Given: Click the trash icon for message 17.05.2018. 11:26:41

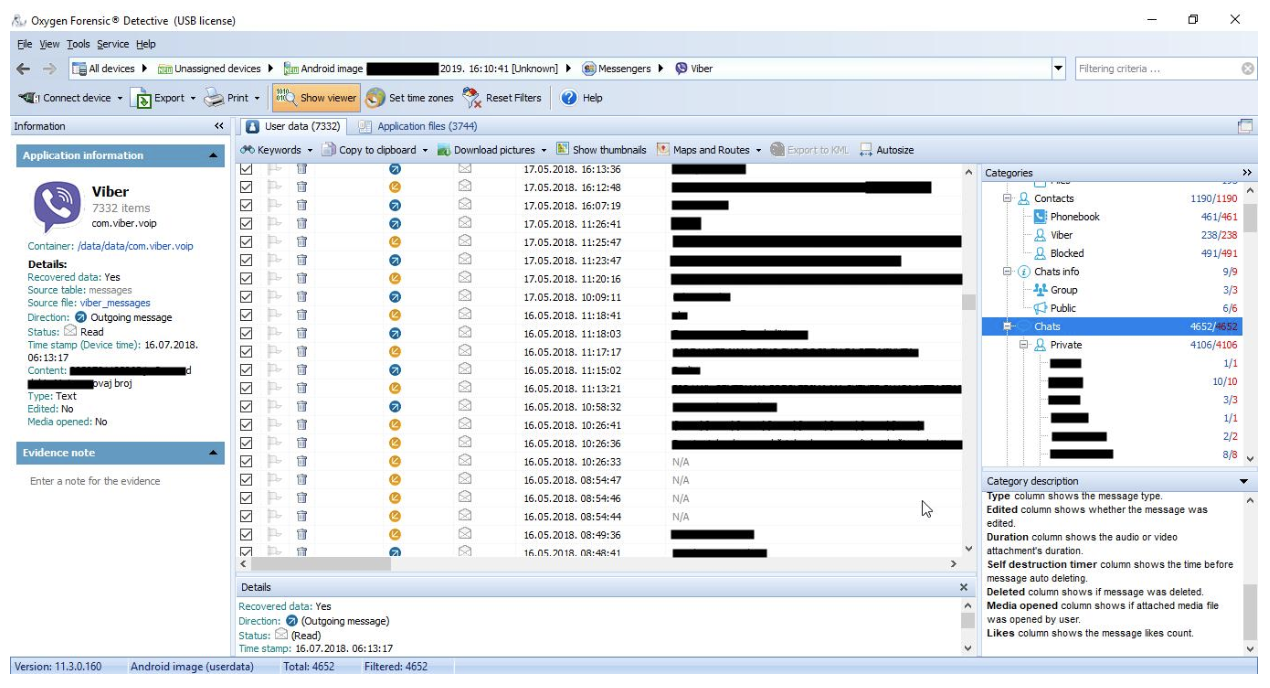Looking at the screenshot, I should (x=301, y=224).
